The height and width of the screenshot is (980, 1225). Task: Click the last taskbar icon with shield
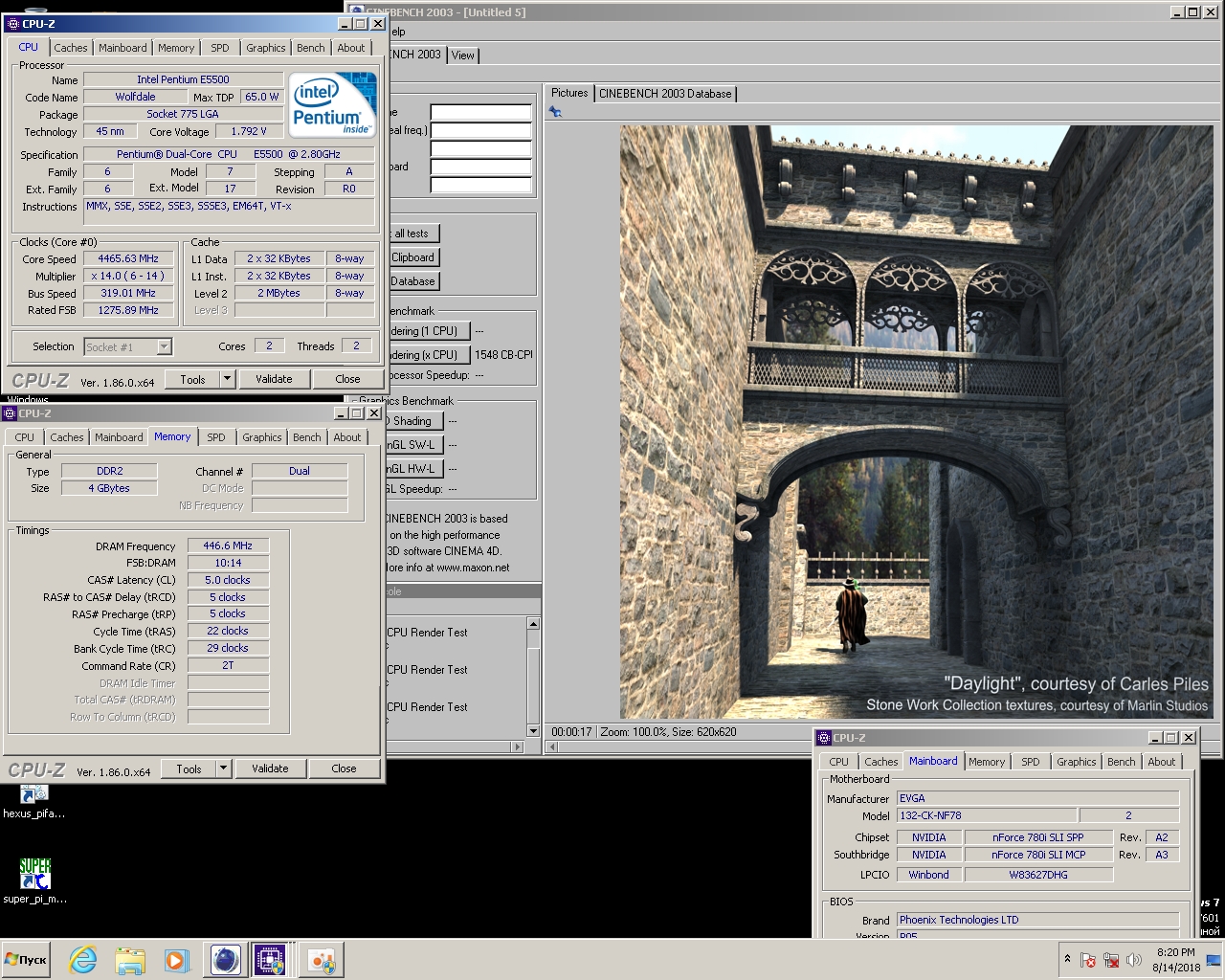pos(321,960)
